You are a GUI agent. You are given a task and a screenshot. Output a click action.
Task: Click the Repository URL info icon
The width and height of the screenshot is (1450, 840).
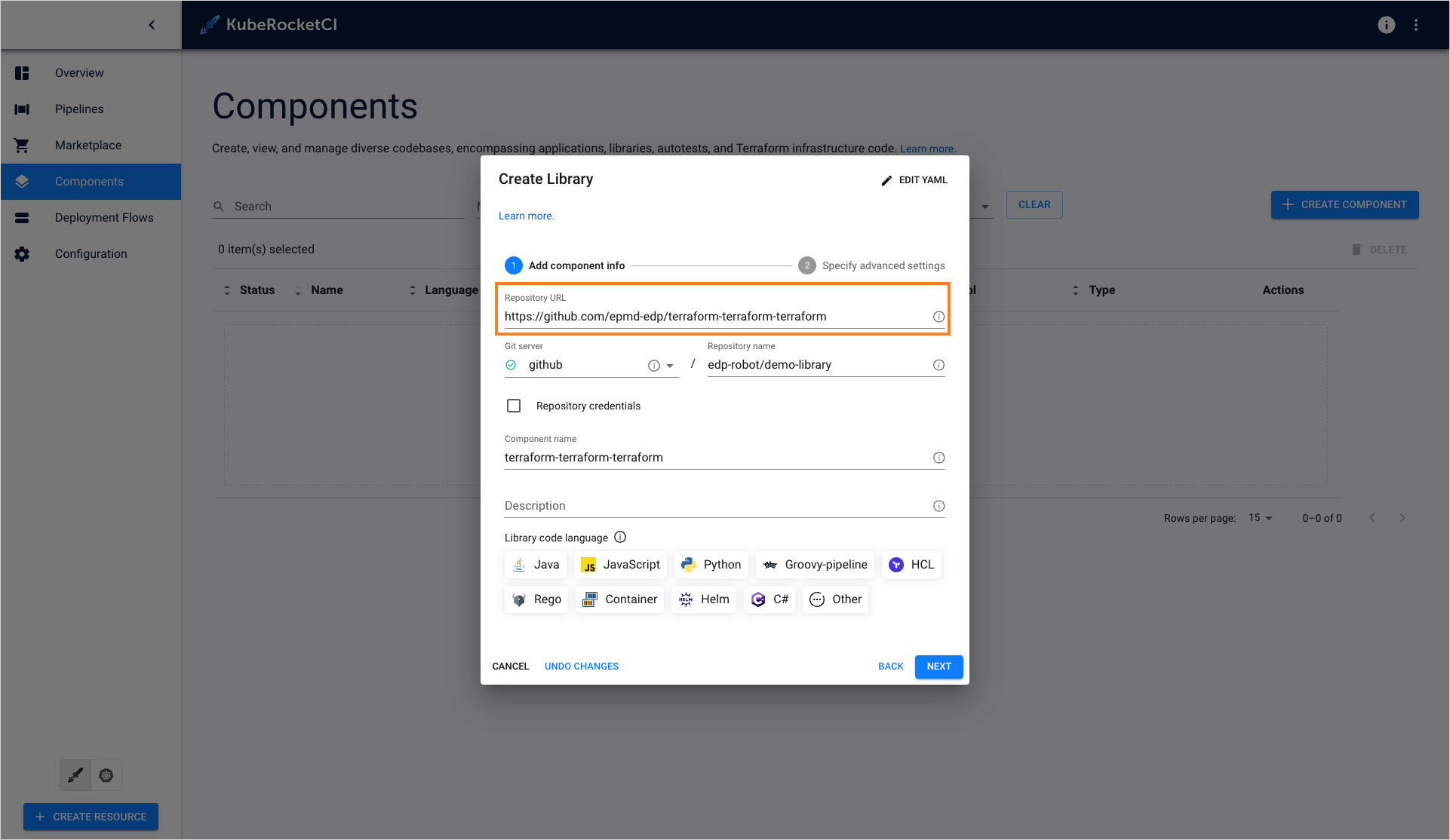[939, 317]
